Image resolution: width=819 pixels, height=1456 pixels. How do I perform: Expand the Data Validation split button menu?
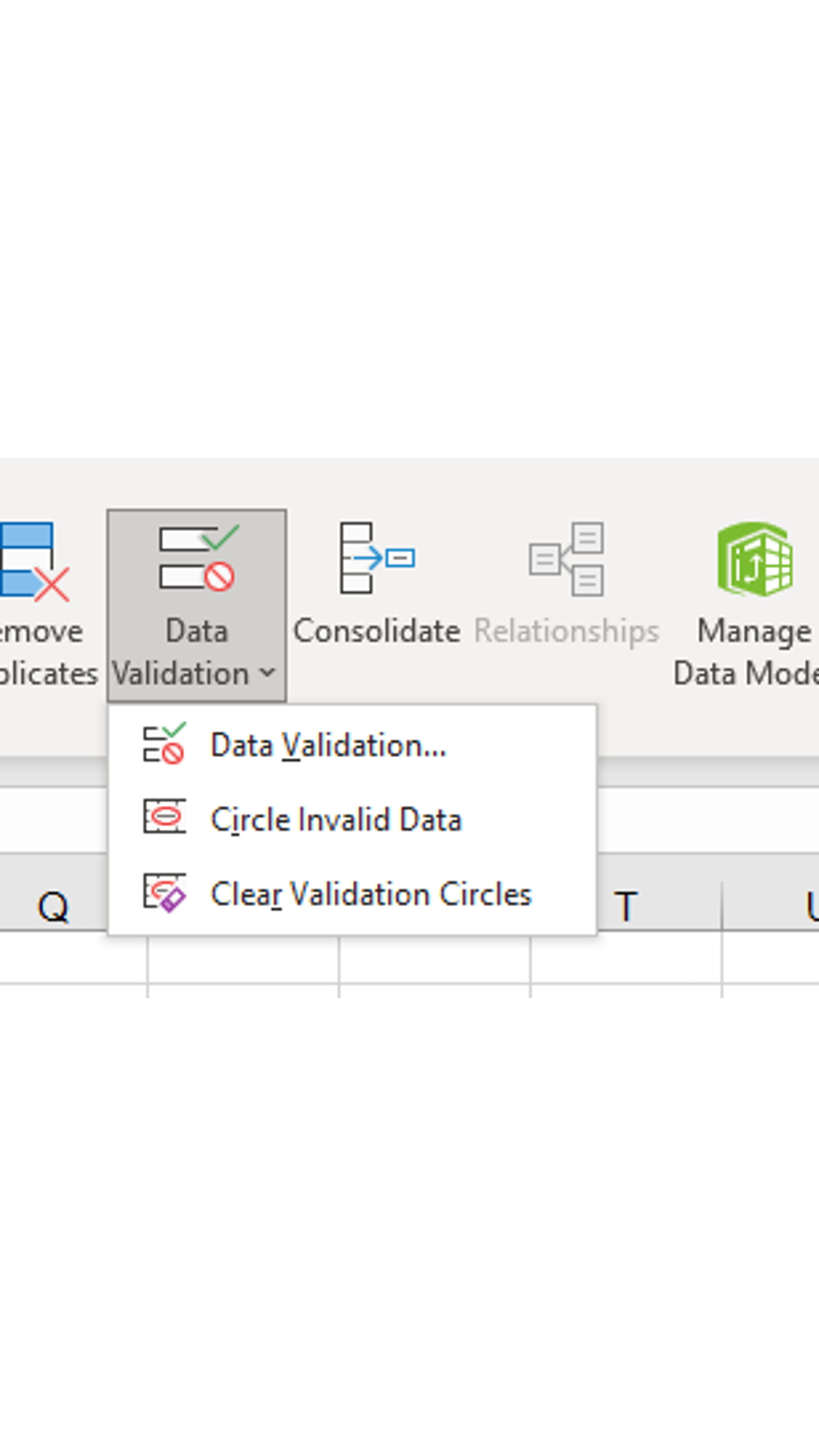coord(267,673)
